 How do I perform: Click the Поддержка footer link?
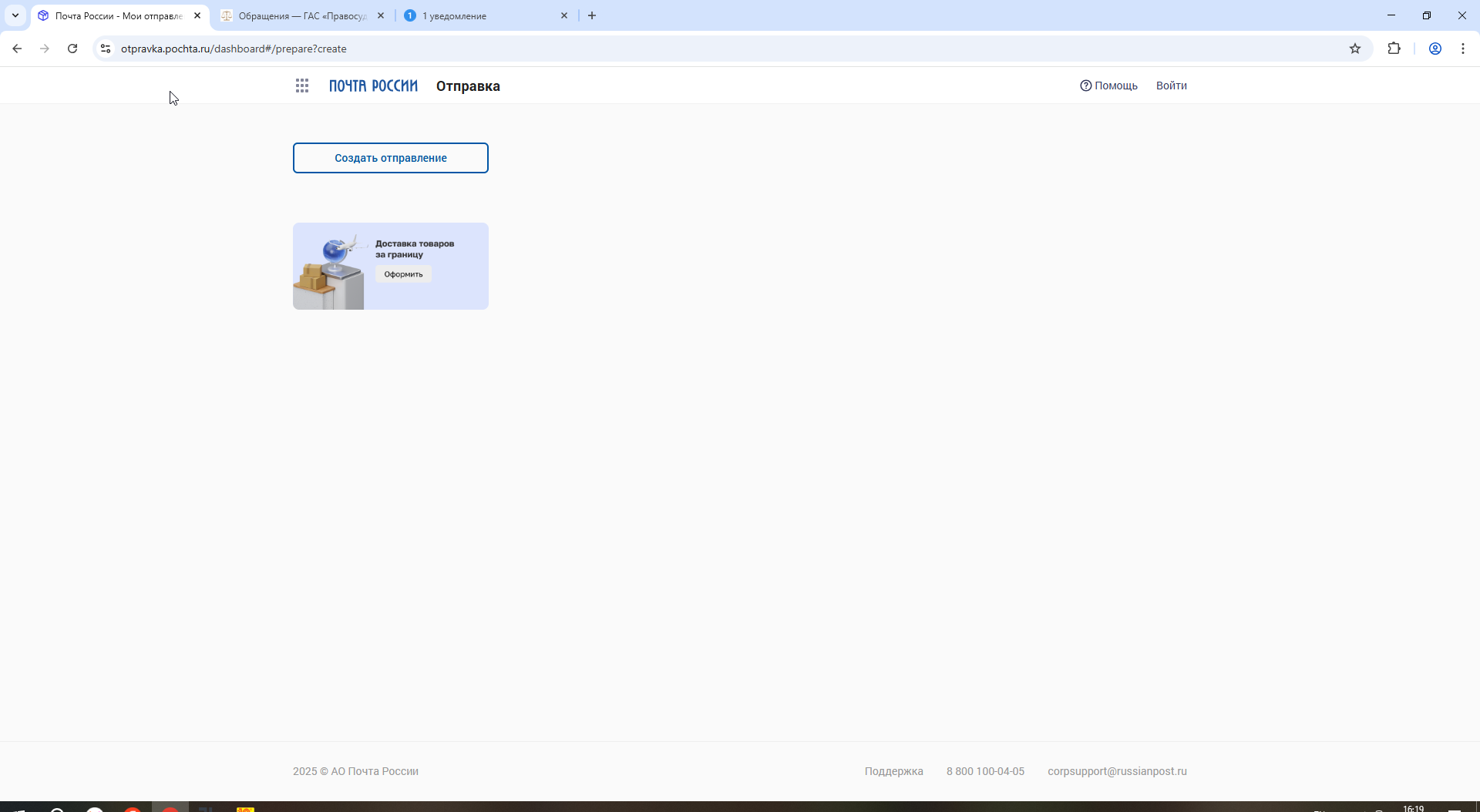[x=893, y=771]
